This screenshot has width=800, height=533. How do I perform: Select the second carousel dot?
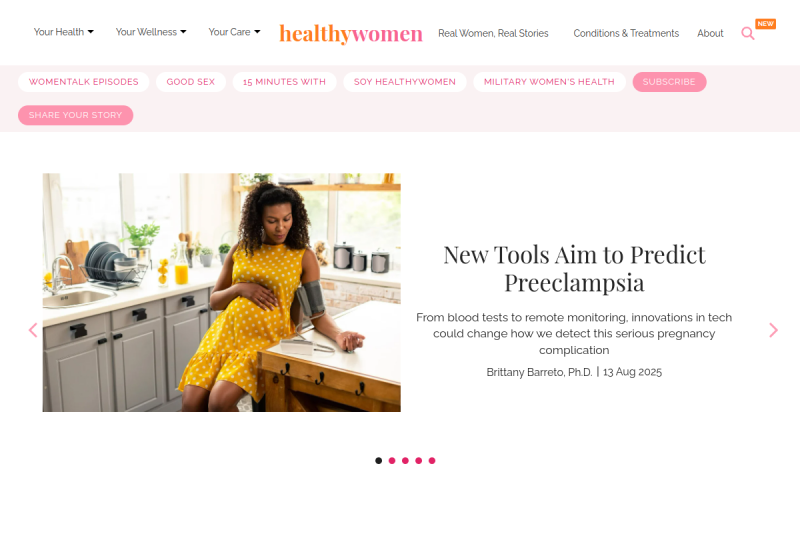392,461
